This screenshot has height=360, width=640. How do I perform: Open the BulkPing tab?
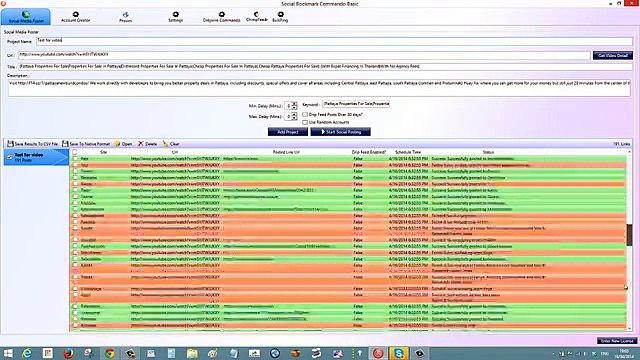(x=280, y=17)
